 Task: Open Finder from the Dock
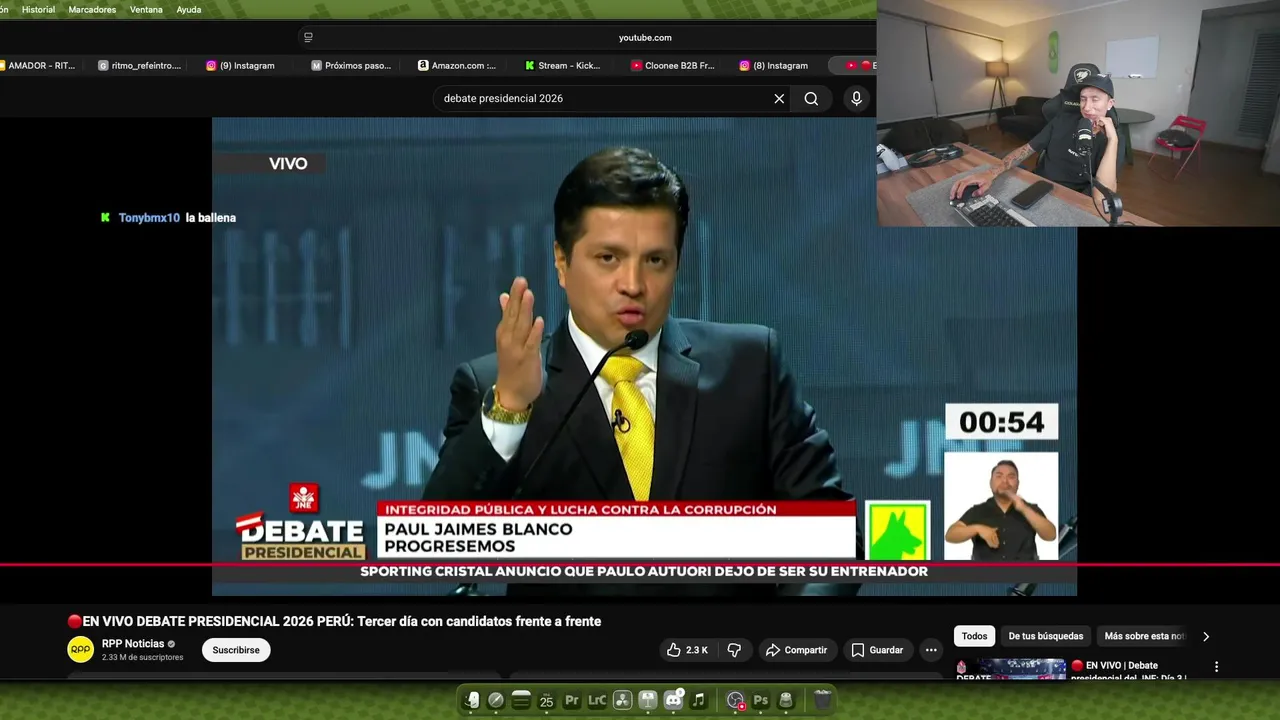click(x=471, y=700)
